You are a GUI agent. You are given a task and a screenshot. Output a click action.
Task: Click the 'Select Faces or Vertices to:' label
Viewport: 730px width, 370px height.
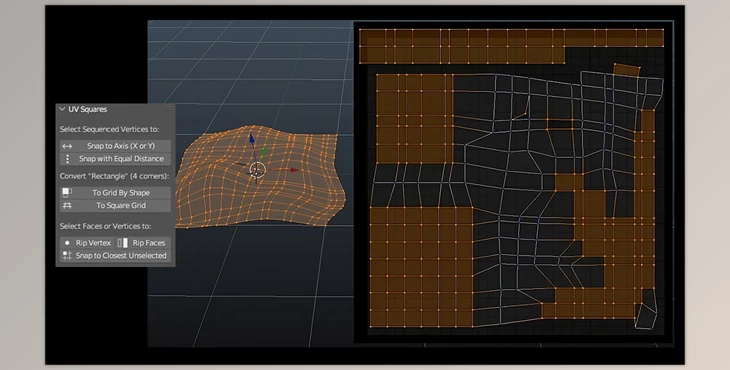pos(105,226)
